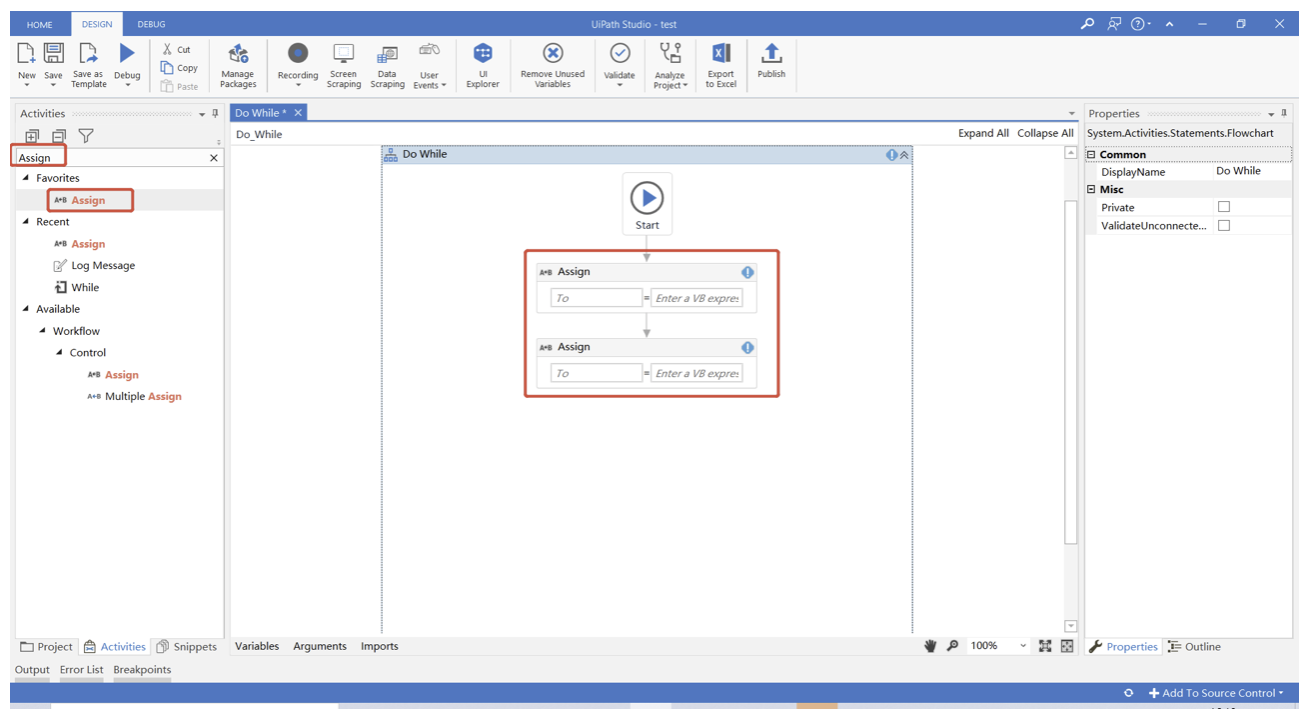The width and height of the screenshot is (1310, 718).
Task: Collapse the Recent group
Action: point(26,222)
